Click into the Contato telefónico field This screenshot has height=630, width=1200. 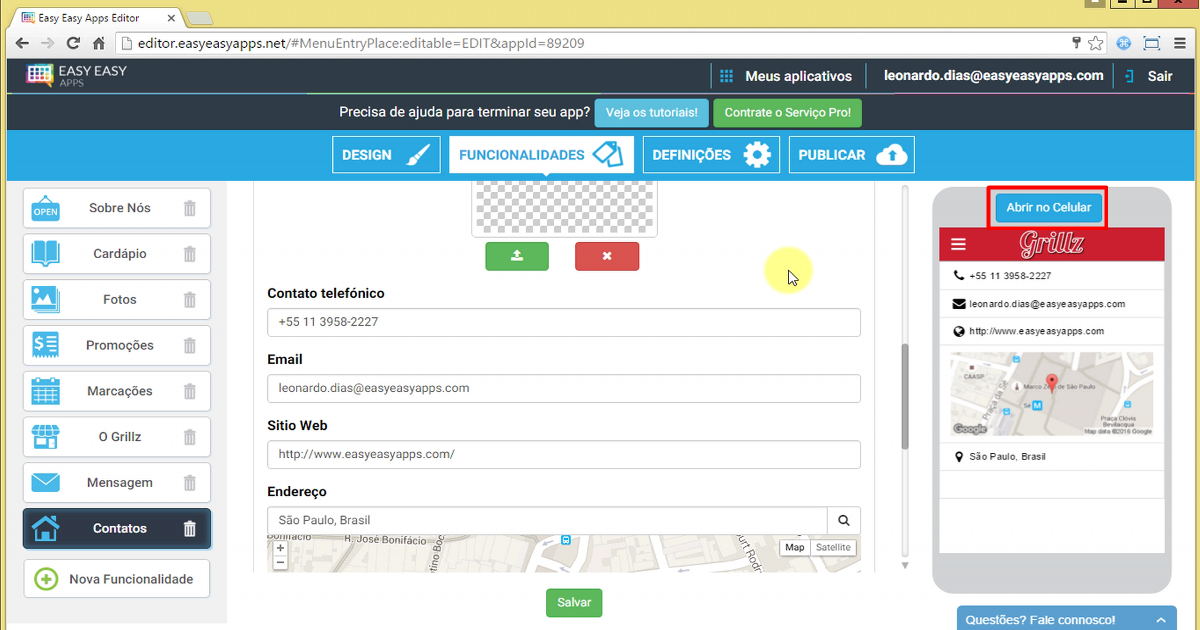(564, 322)
